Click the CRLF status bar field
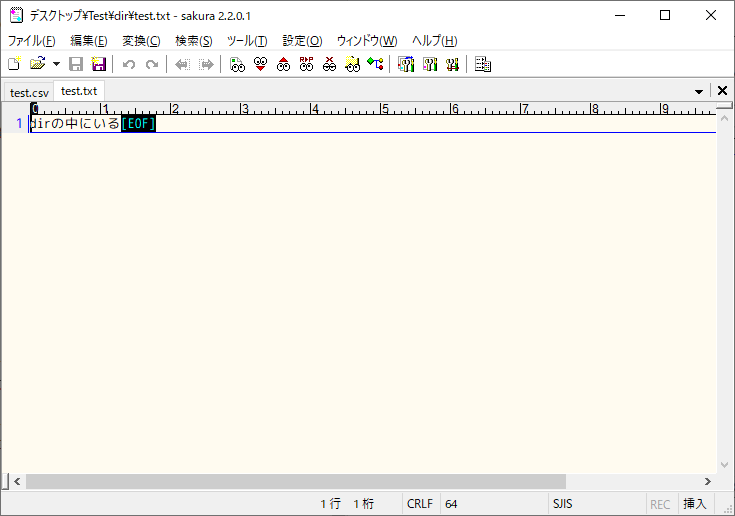Viewport: 735px width, 516px height. tap(420, 504)
